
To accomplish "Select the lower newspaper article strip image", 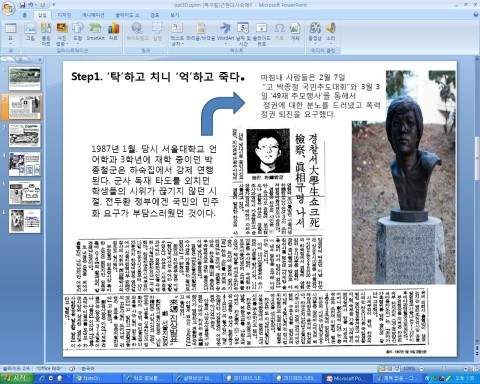I will (246, 320).
